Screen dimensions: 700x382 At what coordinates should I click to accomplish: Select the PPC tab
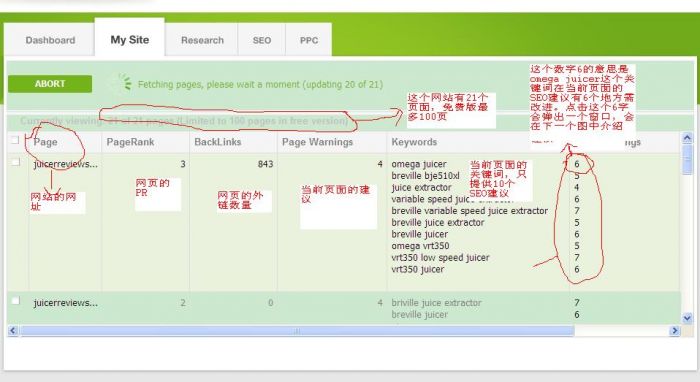point(309,40)
